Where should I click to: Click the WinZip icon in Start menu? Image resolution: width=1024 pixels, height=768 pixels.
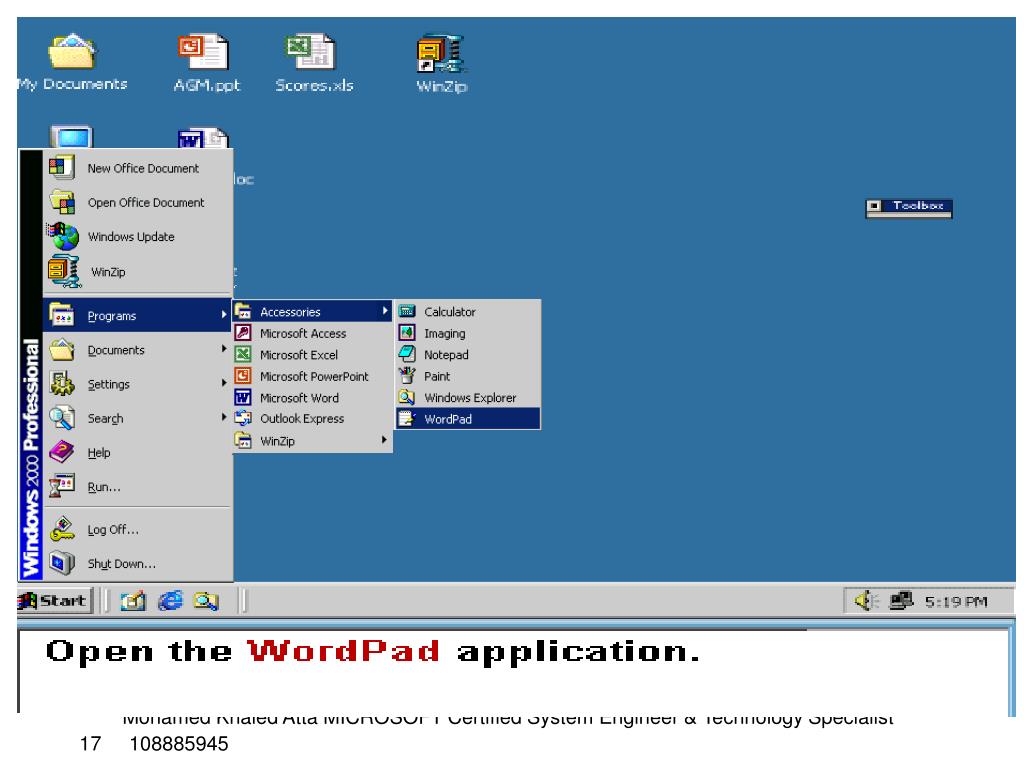click(64, 271)
